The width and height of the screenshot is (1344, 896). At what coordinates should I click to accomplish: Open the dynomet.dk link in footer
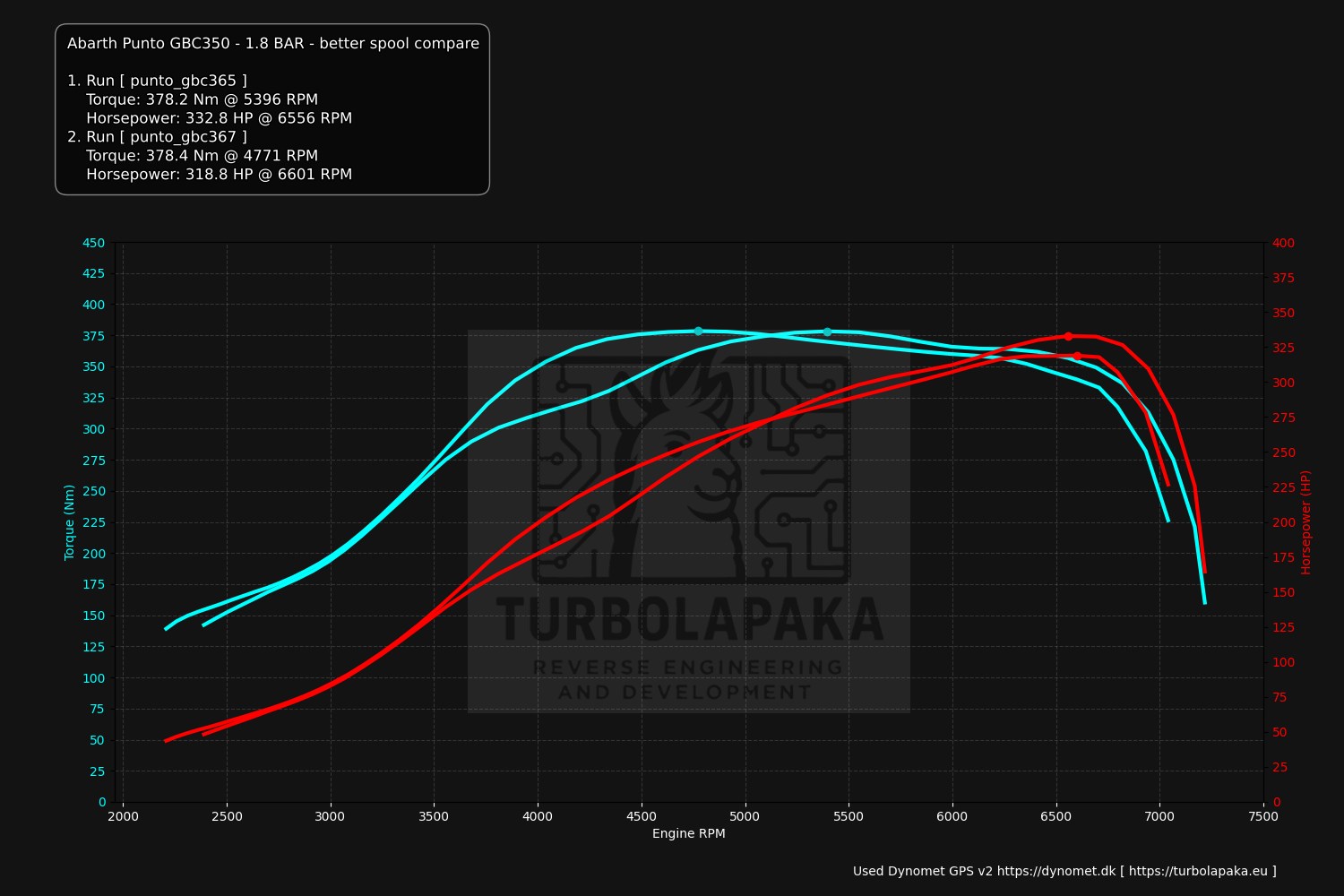(1055, 871)
